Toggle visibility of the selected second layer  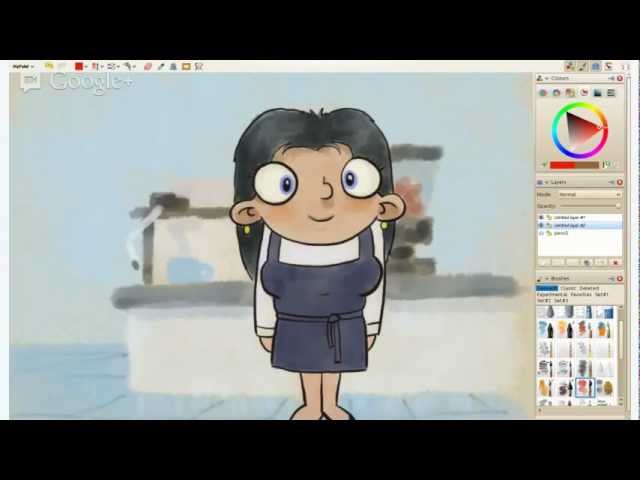tap(541, 225)
